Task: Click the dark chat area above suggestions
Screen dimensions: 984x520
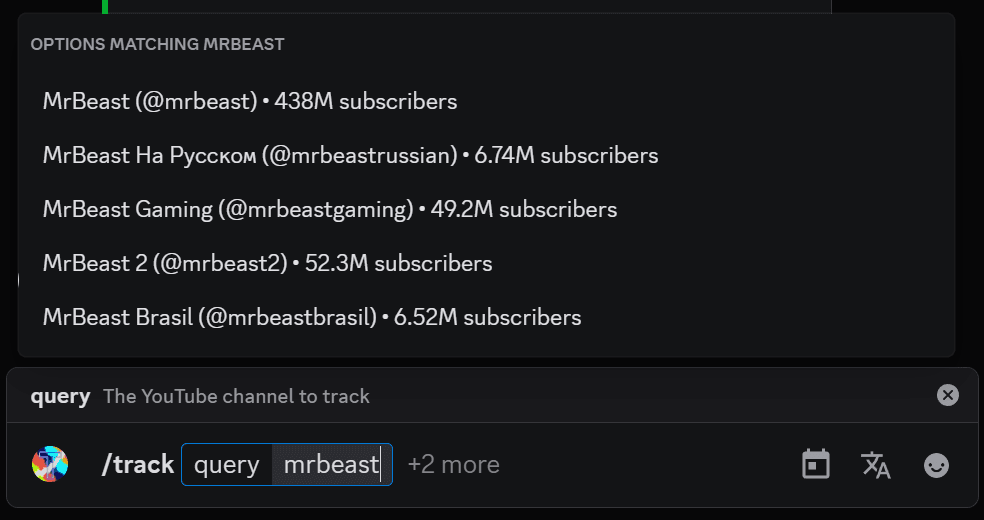Action: [x=450, y=5]
